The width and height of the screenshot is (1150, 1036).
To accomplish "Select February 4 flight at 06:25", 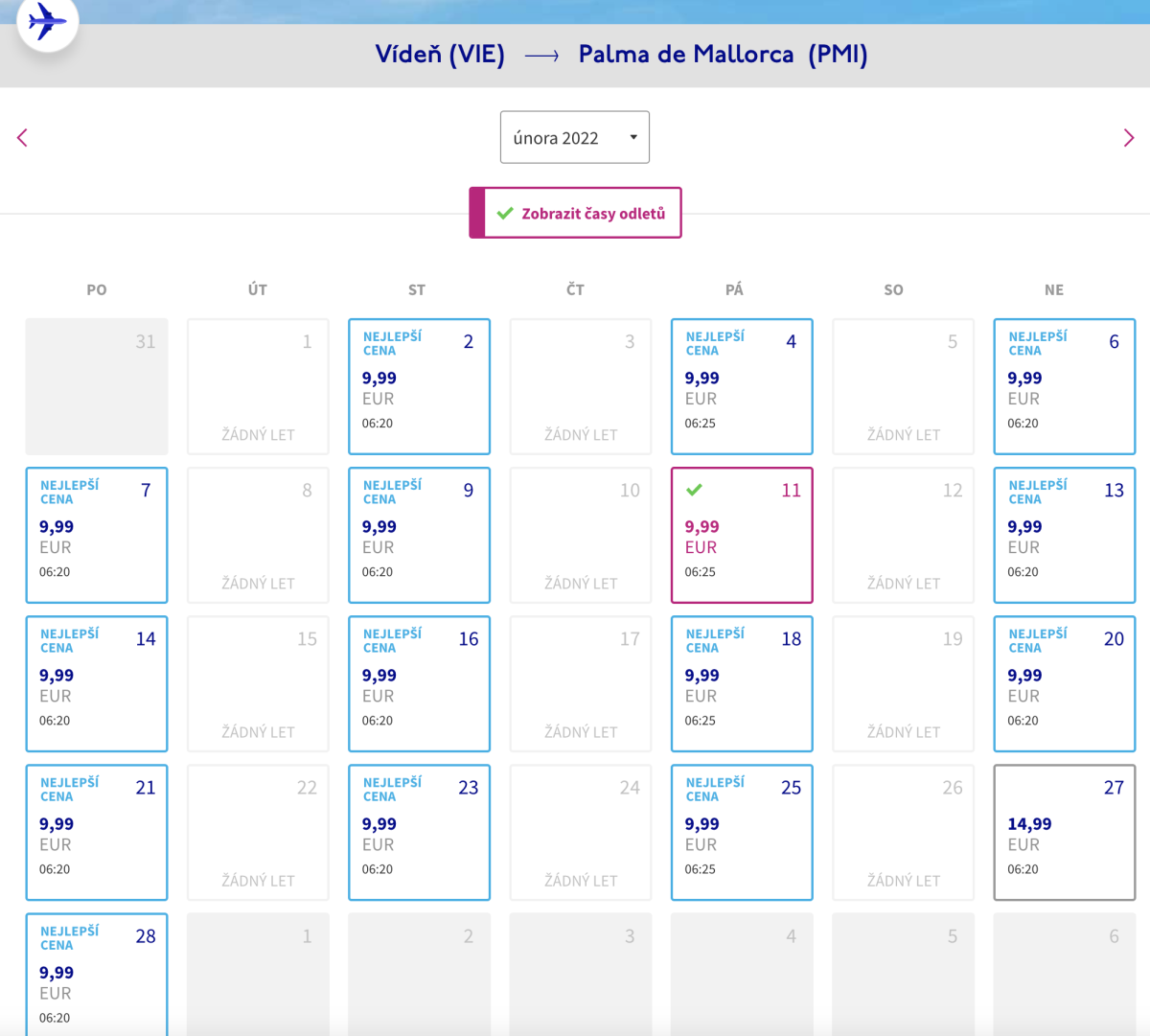I will (x=742, y=387).
